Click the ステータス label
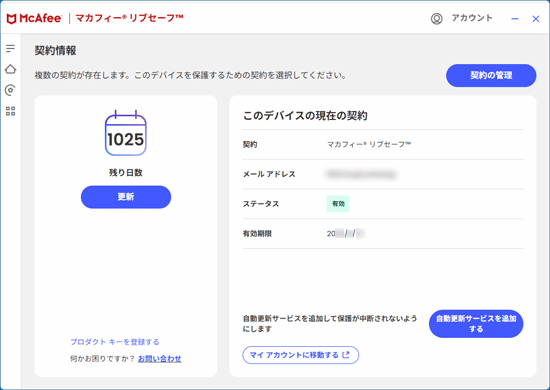This screenshot has width=550, height=390. [261, 204]
